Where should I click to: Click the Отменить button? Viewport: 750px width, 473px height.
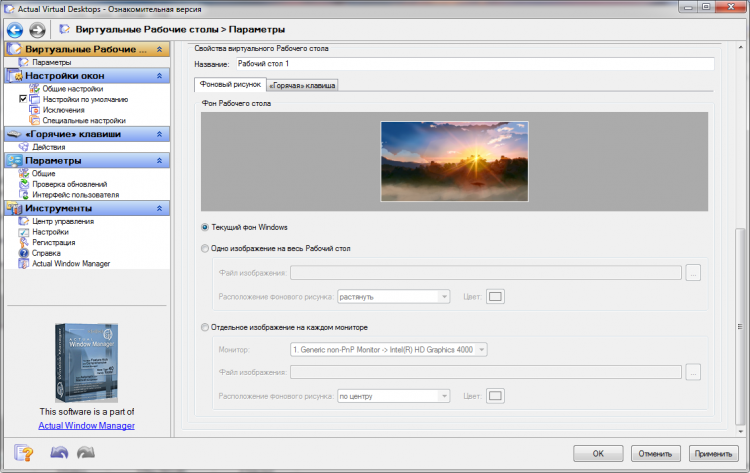coord(655,453)
